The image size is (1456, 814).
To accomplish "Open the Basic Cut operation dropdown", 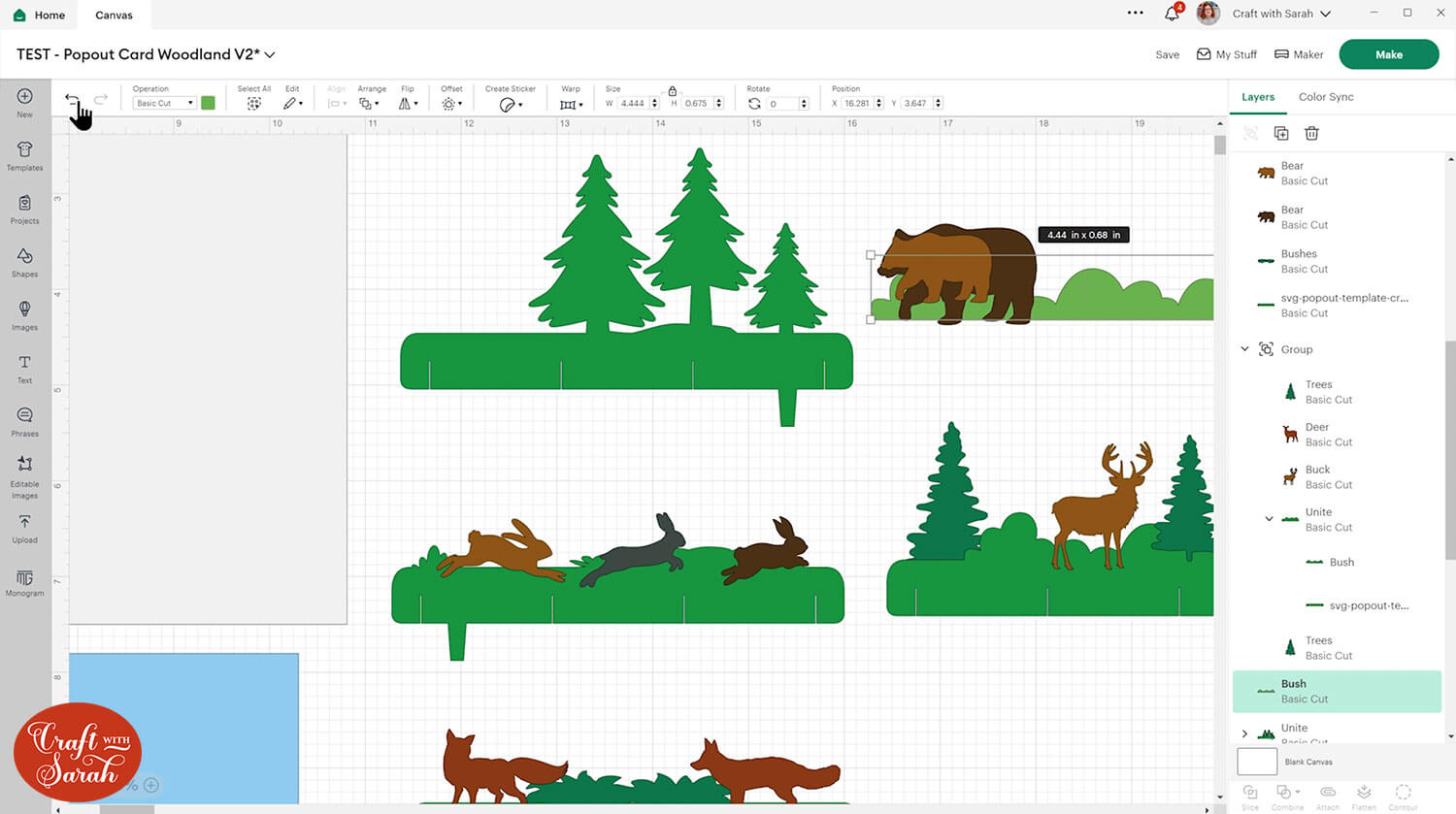I will 164,103.
